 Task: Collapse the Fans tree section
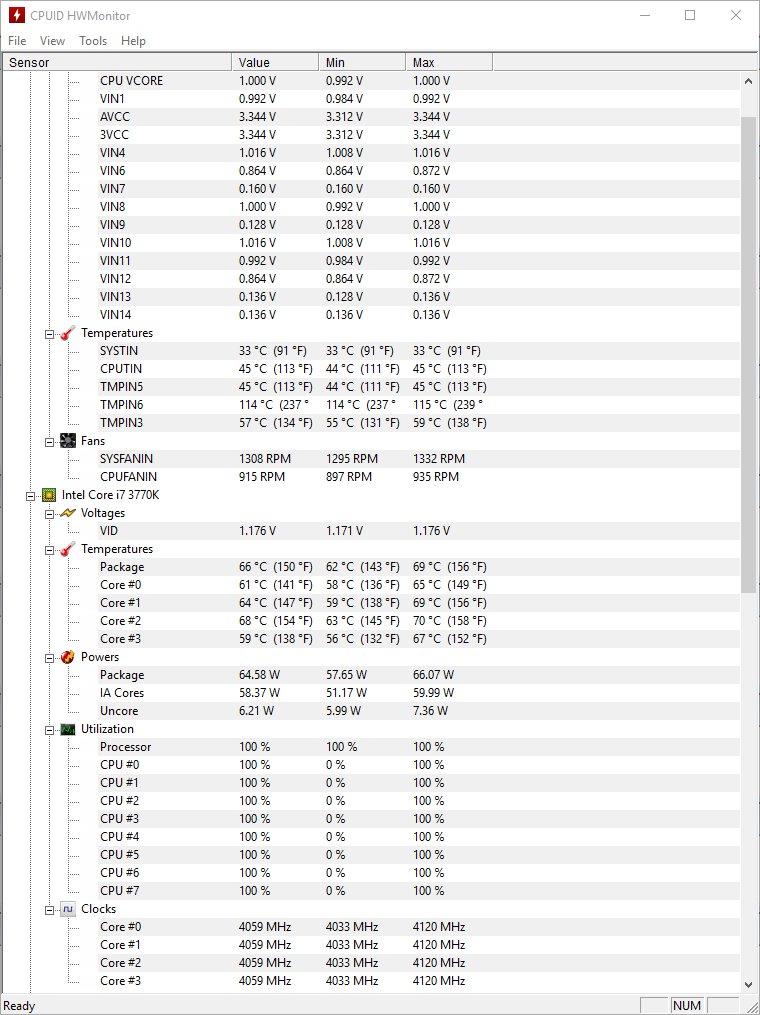tap(50, 441)
